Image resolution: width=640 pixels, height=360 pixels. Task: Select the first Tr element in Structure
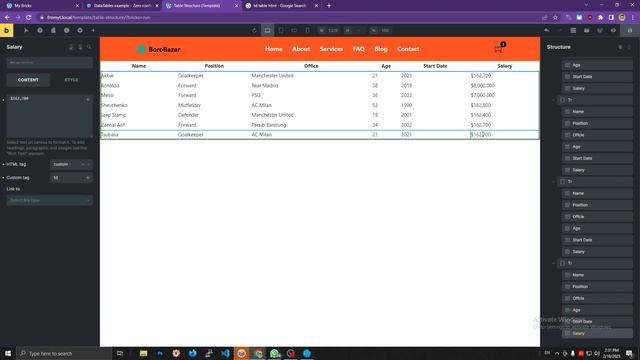595,100
